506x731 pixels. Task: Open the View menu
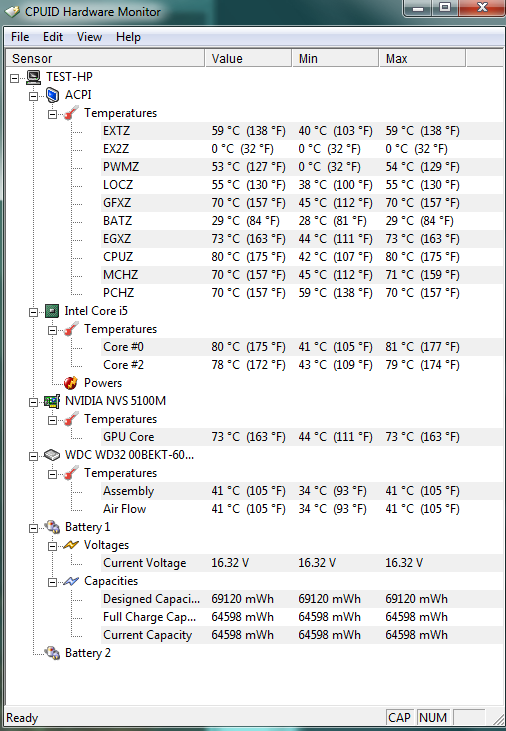(x=89, y=37)
